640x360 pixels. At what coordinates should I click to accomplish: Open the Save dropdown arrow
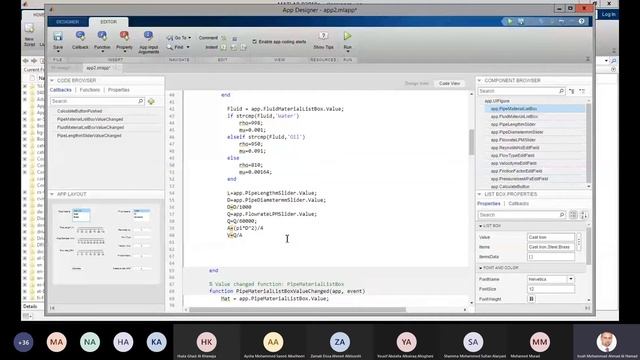pos(58,51)
